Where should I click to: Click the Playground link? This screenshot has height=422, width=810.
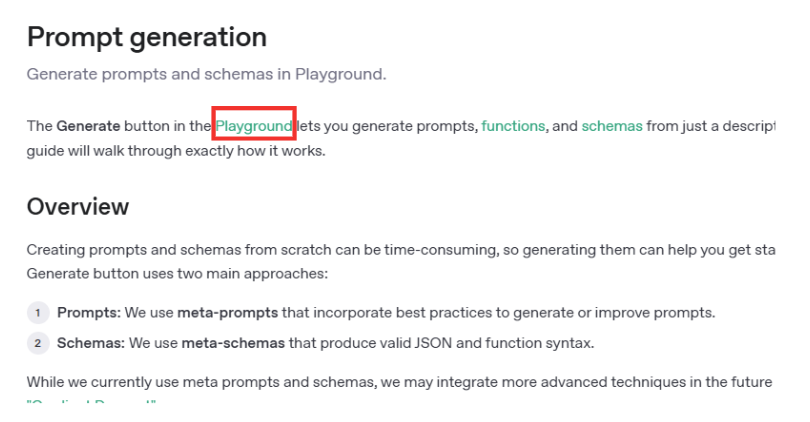point(254,126)
